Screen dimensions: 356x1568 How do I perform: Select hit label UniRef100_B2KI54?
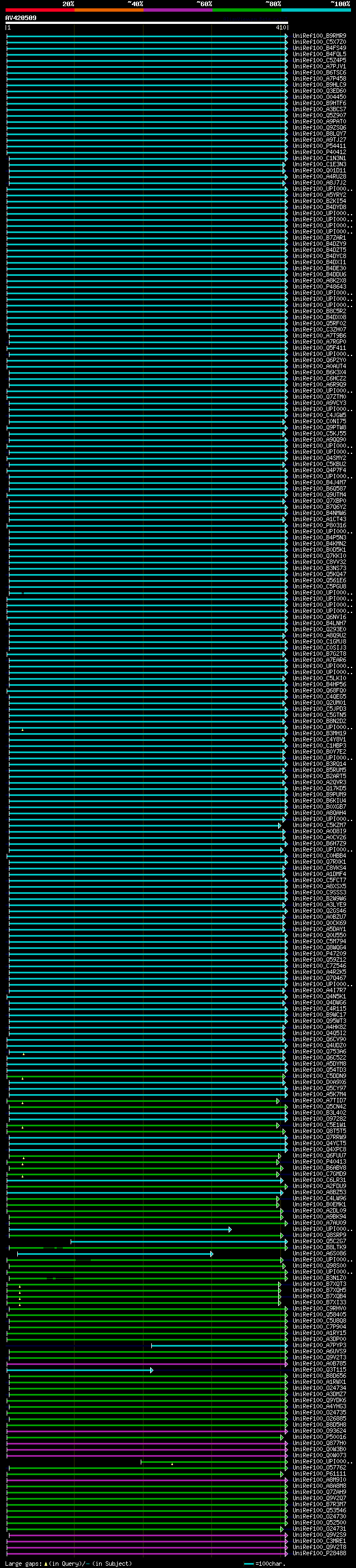tap(319, 201)
